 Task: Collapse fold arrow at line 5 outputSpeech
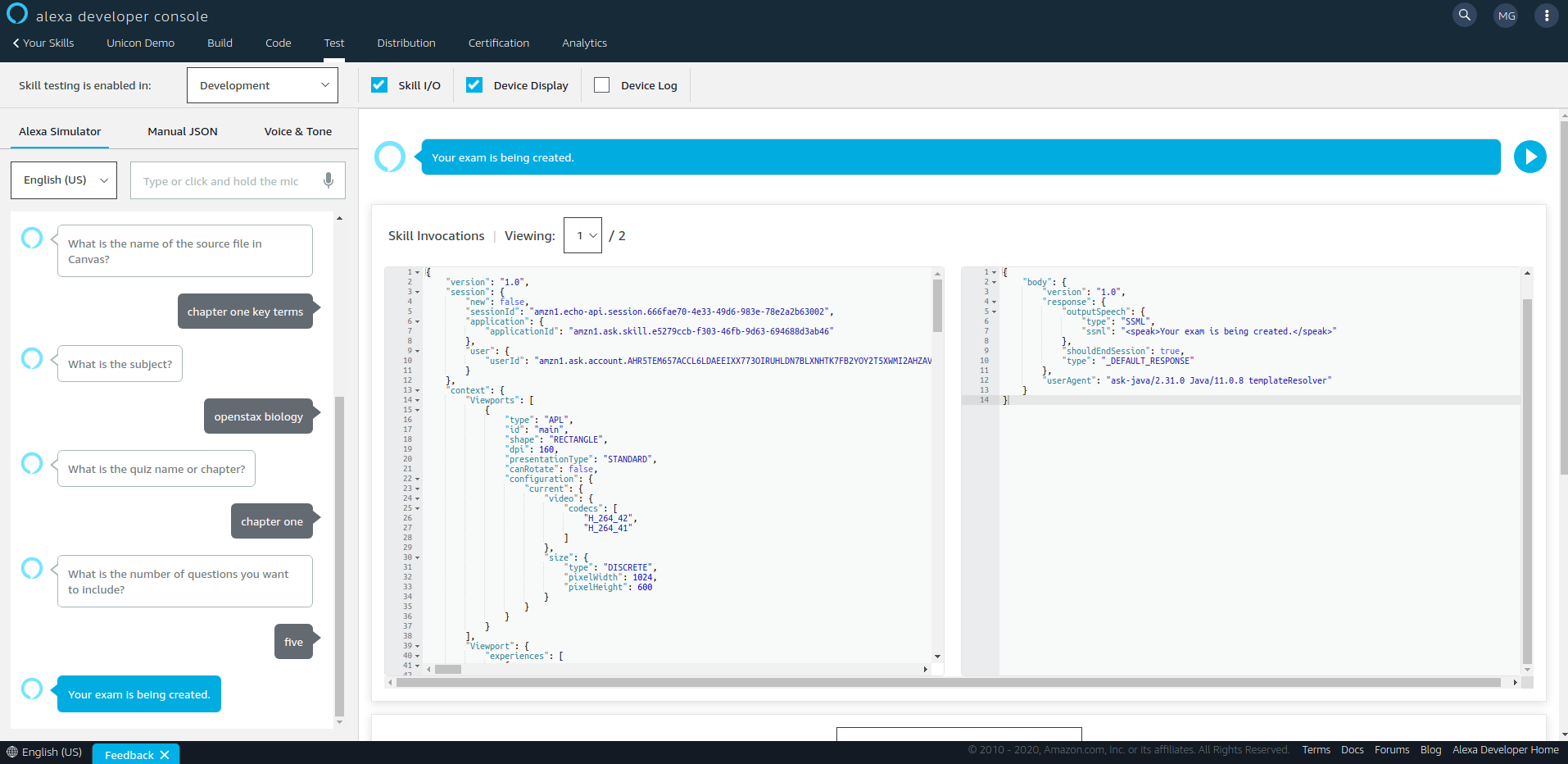[x=995, y=312]
